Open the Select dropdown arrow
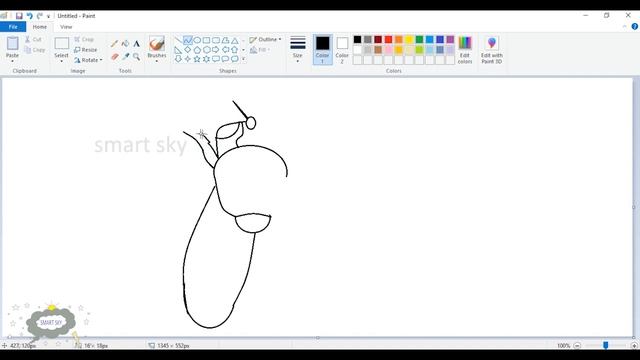 [x=61, y=61]
